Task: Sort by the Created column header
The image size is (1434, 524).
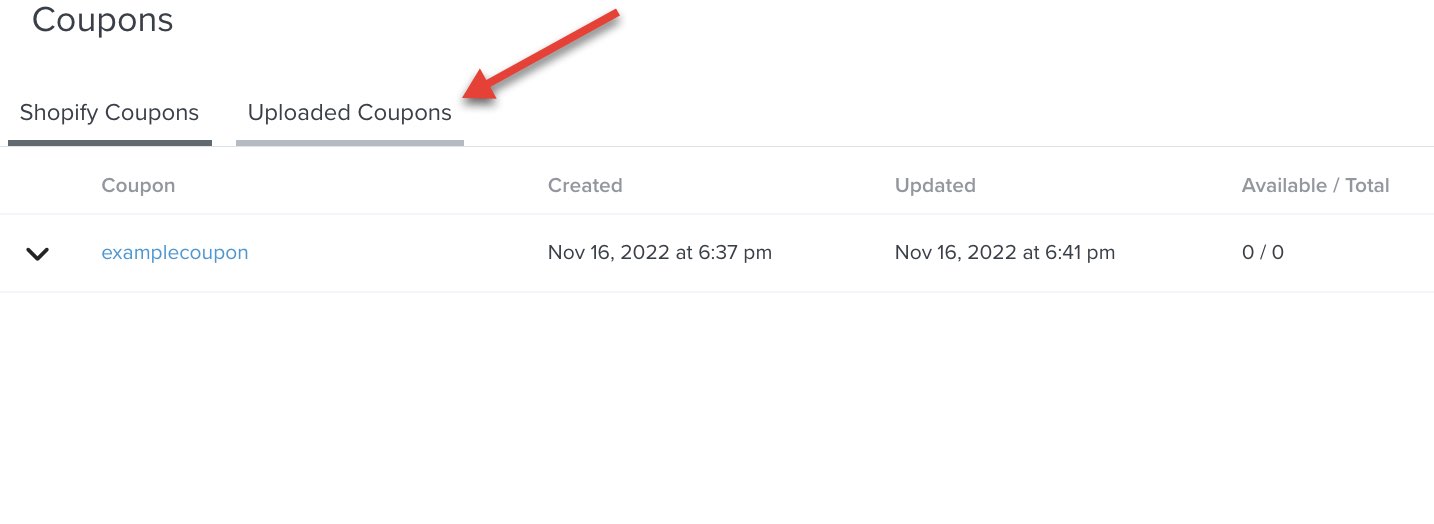Action: click(585, 185)
